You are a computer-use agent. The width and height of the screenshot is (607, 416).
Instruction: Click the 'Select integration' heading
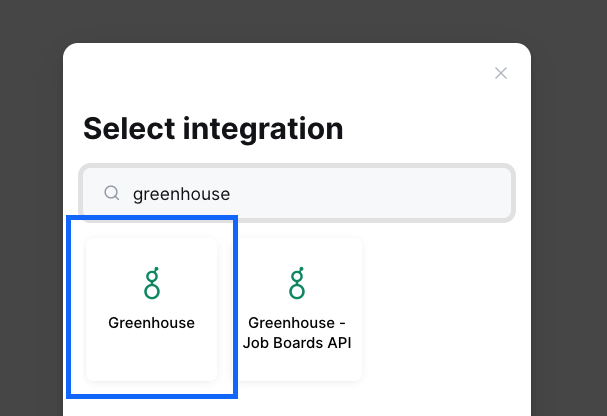click(213, 129)
